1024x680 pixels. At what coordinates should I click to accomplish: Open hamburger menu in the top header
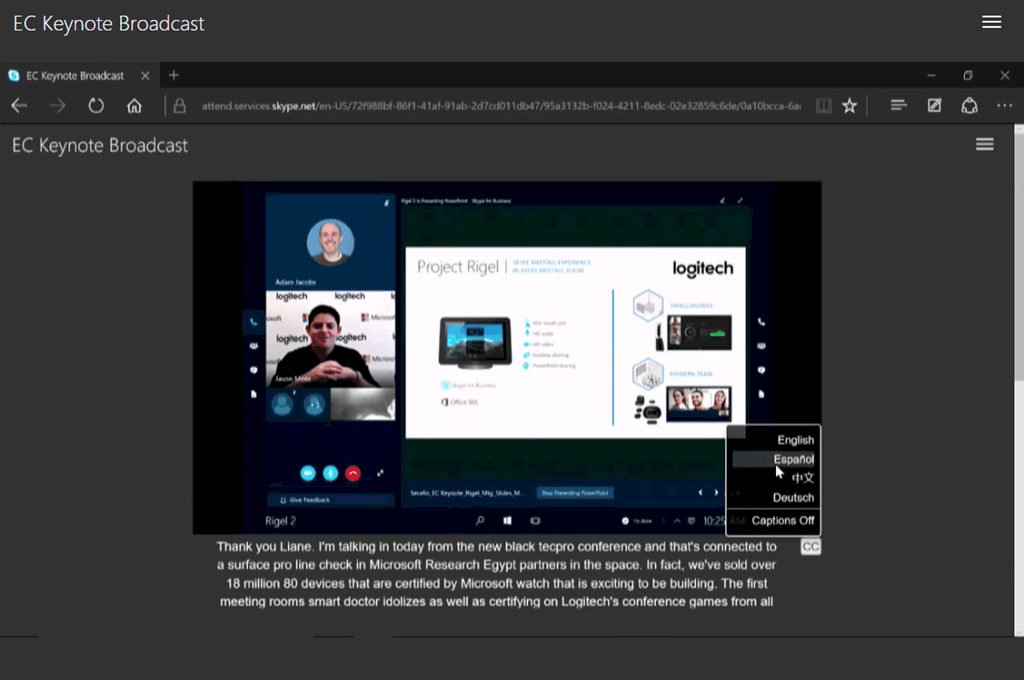point(991,23)
